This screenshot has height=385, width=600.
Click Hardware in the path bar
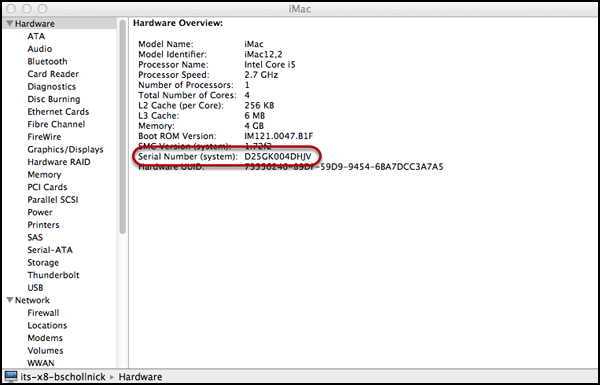point(140,377)
